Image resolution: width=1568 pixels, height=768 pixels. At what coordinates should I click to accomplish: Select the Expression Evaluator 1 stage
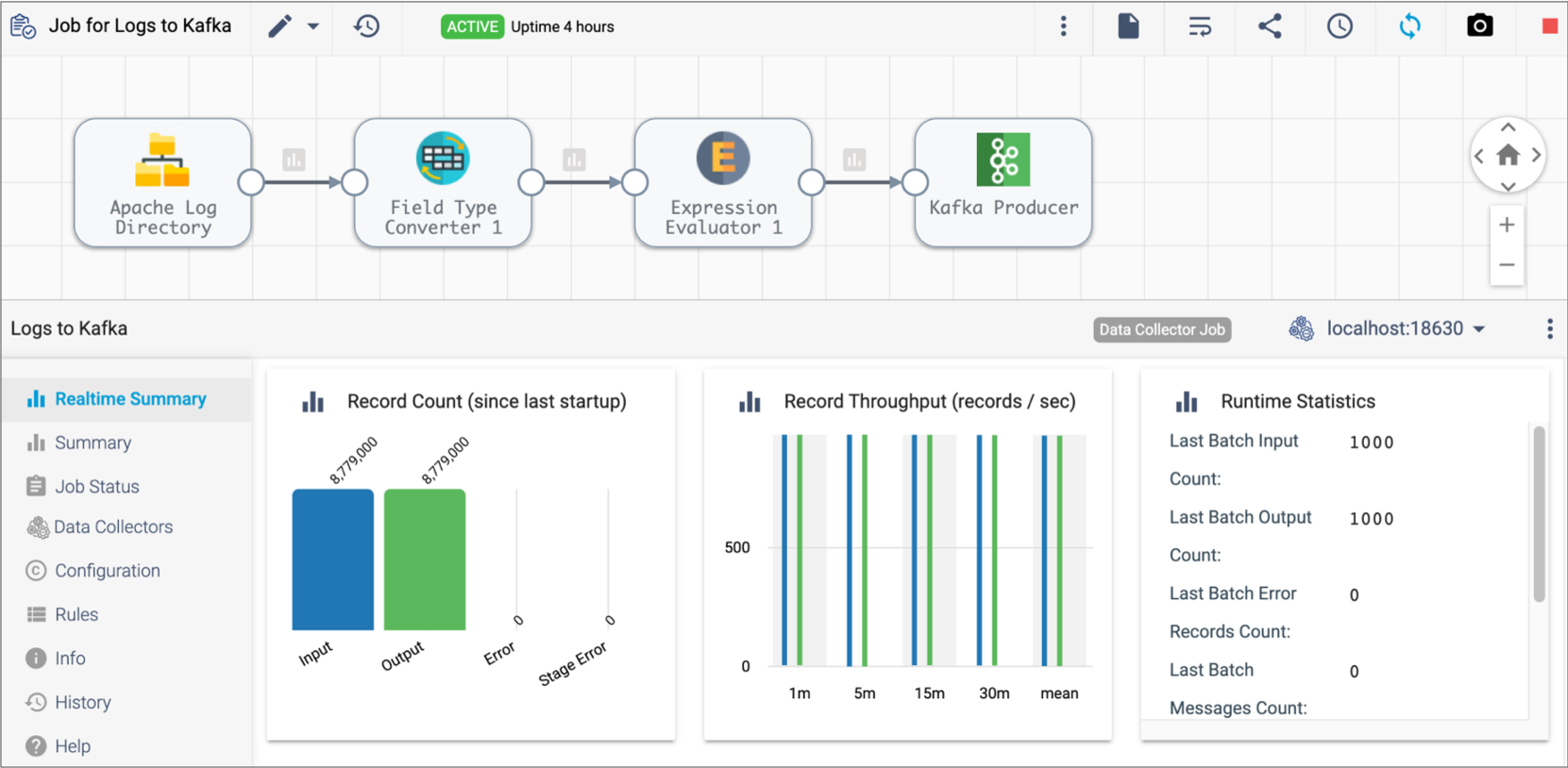(x=723, y=182)
